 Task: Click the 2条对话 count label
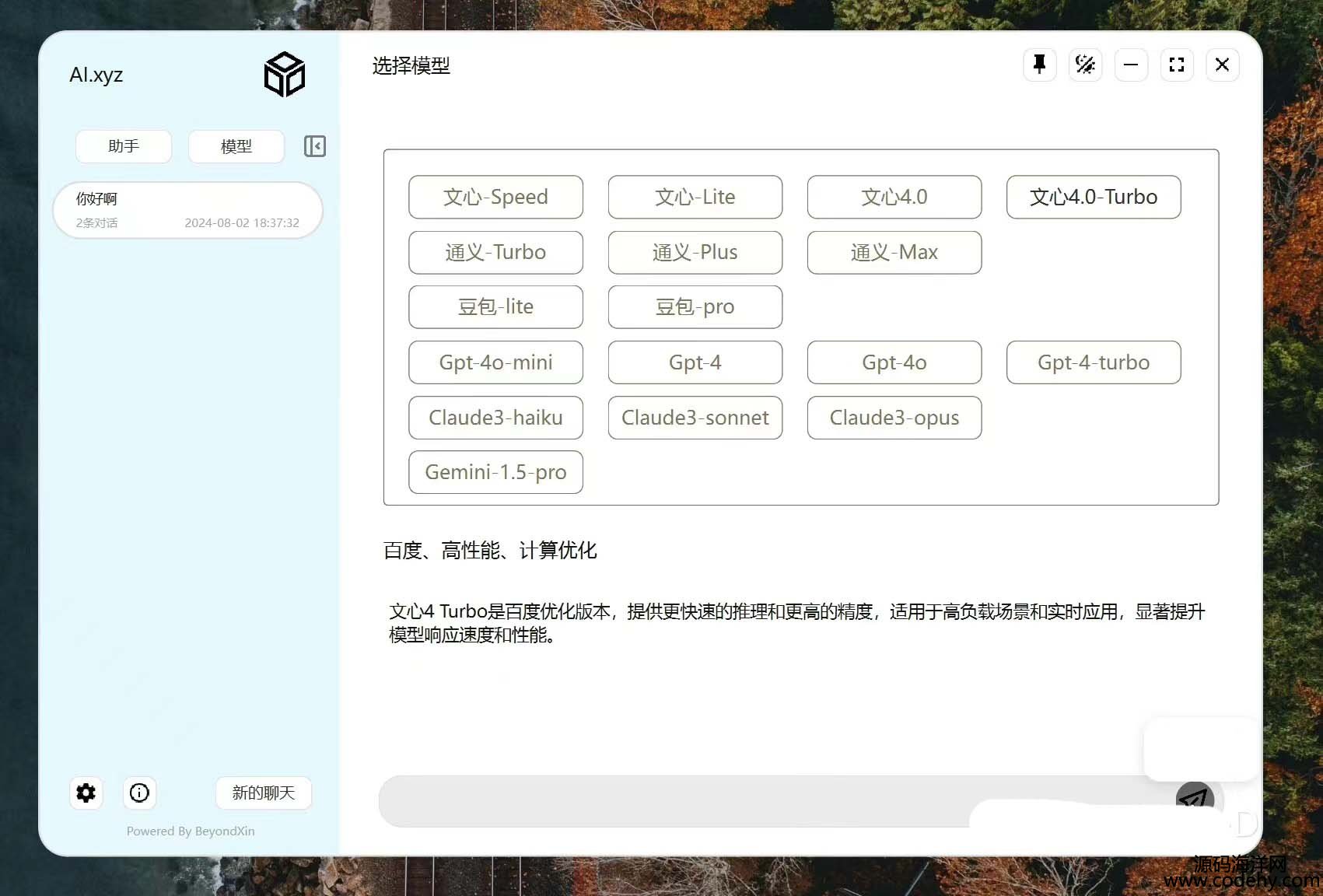tap(96, 222)
